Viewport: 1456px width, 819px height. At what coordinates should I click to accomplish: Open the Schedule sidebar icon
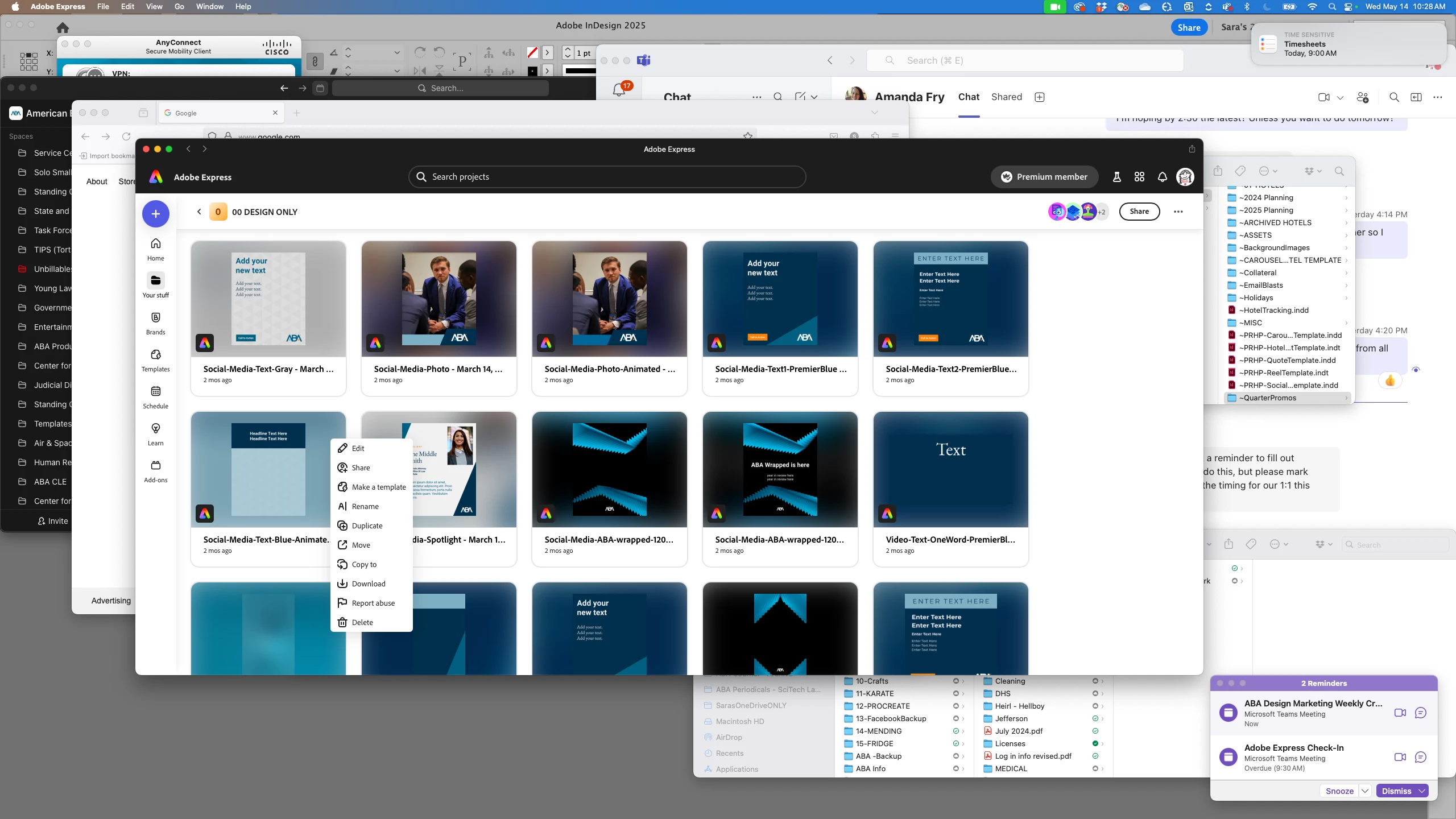(155, 397)
